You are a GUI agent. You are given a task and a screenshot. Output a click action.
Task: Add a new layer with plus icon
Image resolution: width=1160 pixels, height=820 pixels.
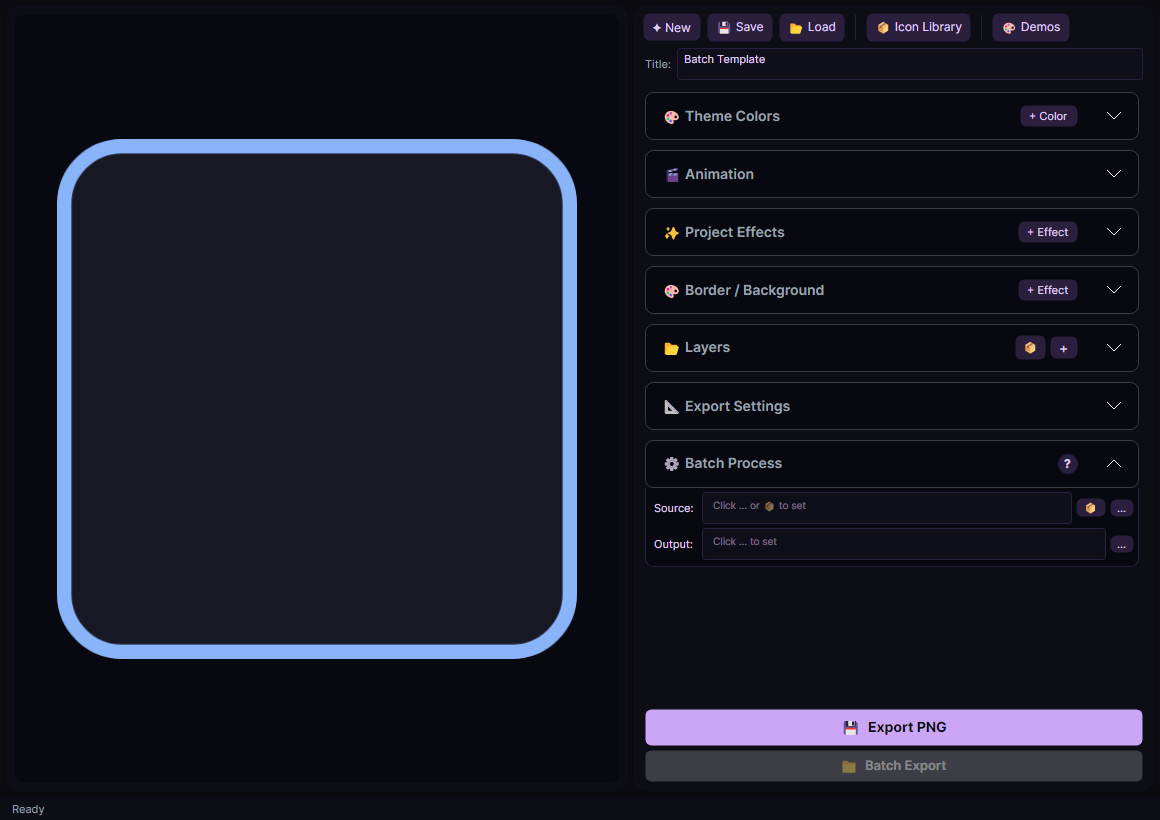tap(1063, 348)
